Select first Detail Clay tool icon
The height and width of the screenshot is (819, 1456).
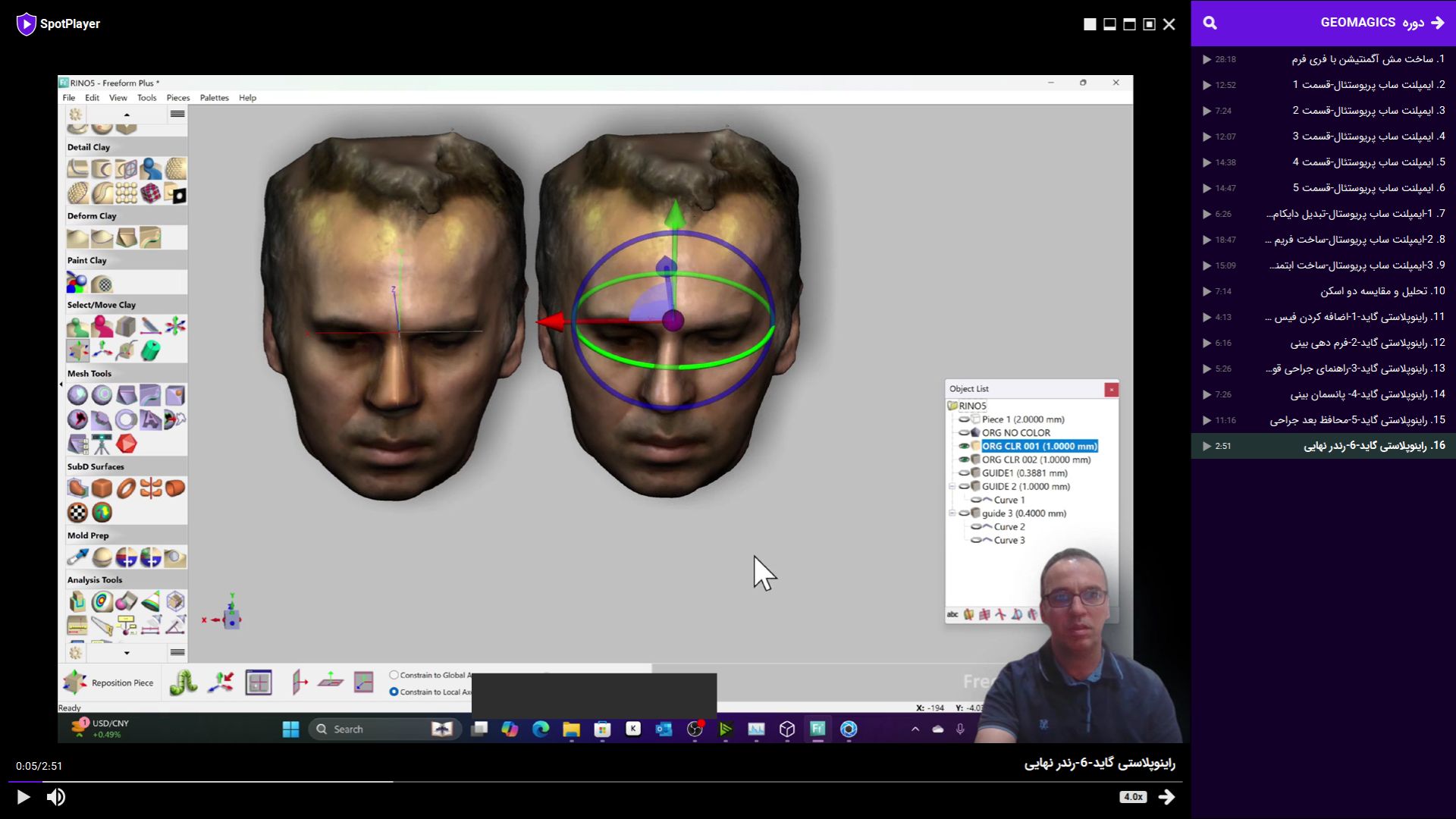(x=77, y=169)
